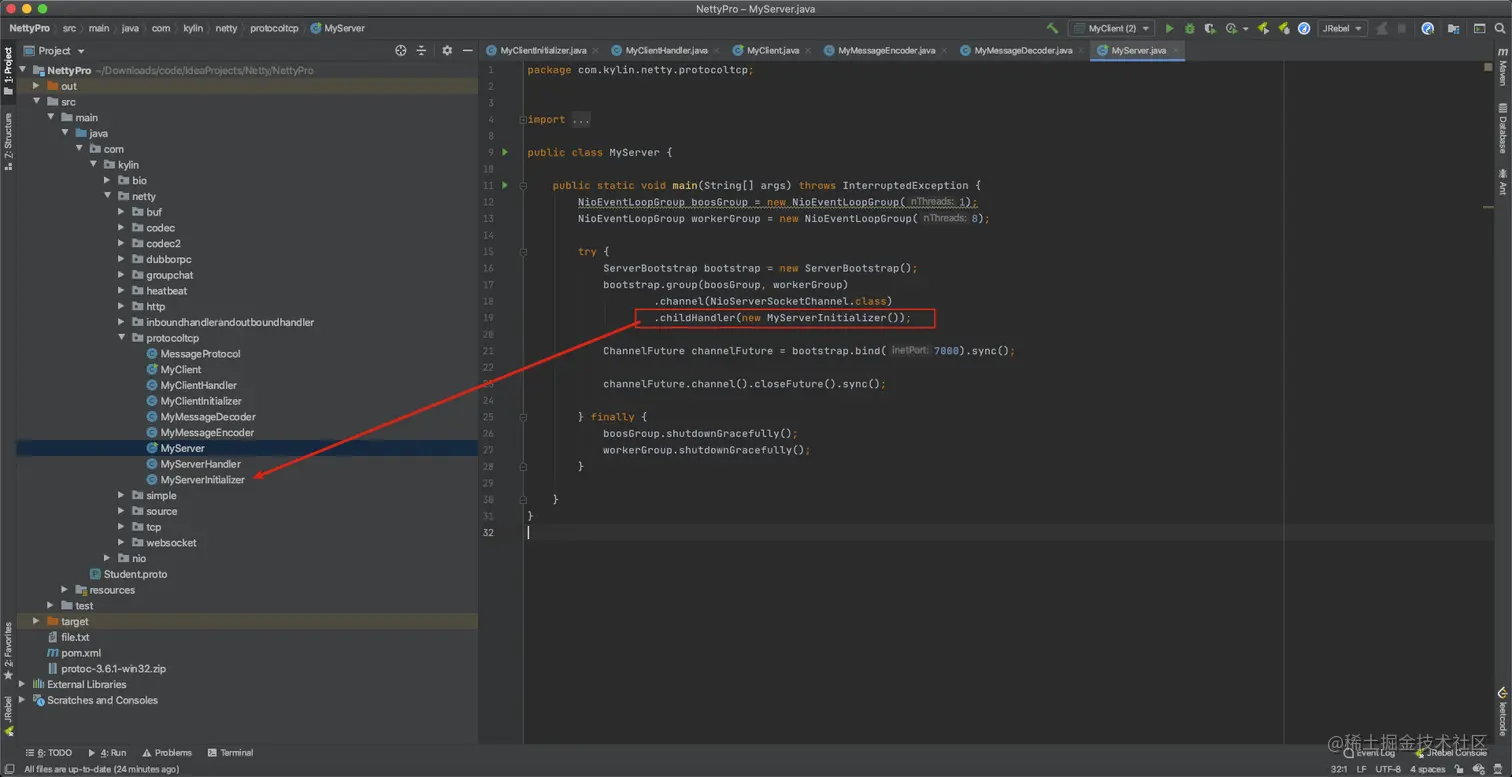Viewport: 1512px width, 777px height.
Task: Click the UTF-8 encoding in status bar
Action: 1388,769
